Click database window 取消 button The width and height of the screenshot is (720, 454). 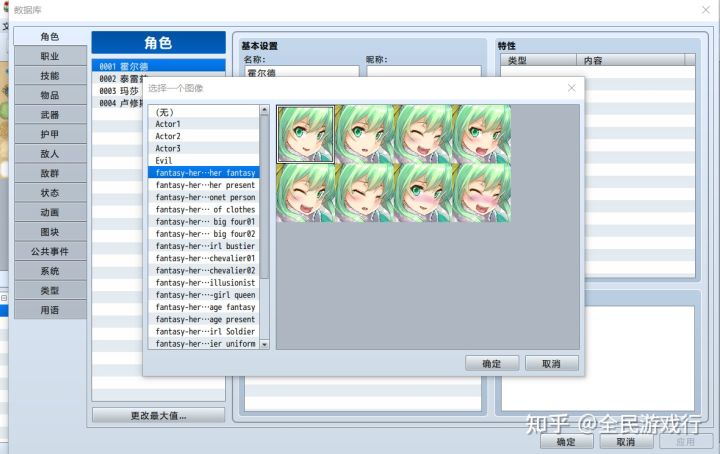[626, 442]
